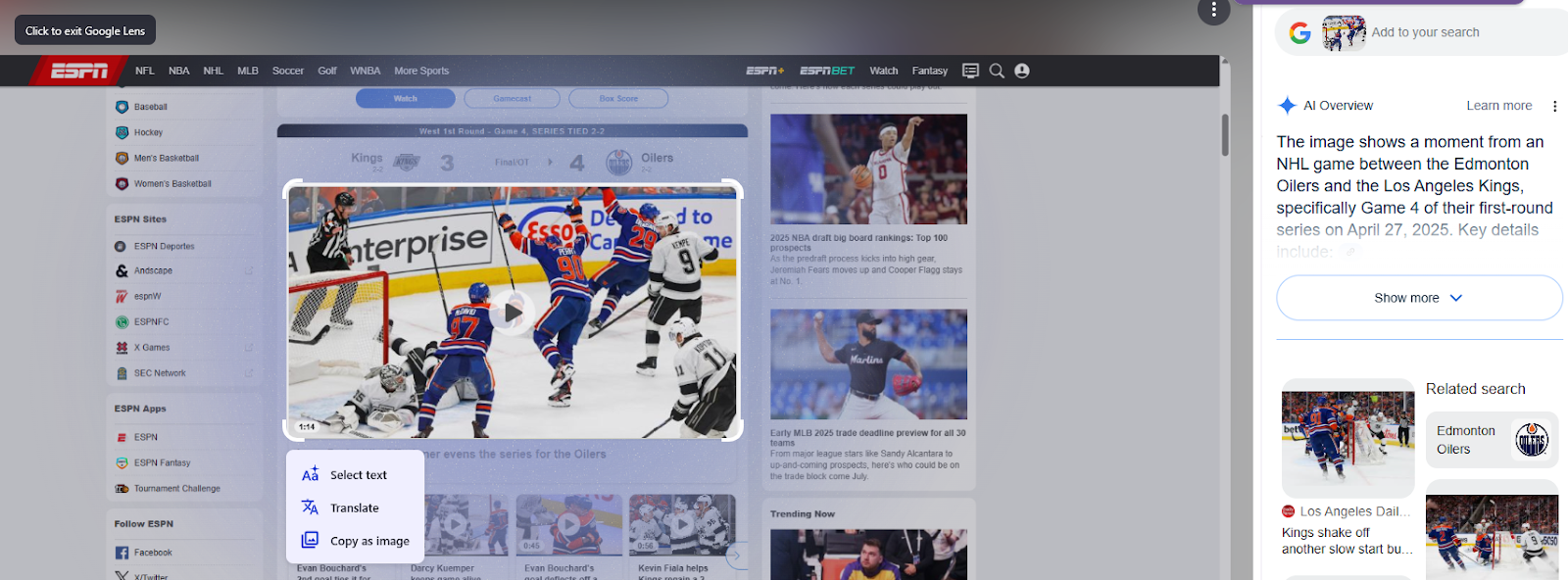Click the Facebook follow icon
This screenshot has height=580, width=1568.
(x=122, y=553)
